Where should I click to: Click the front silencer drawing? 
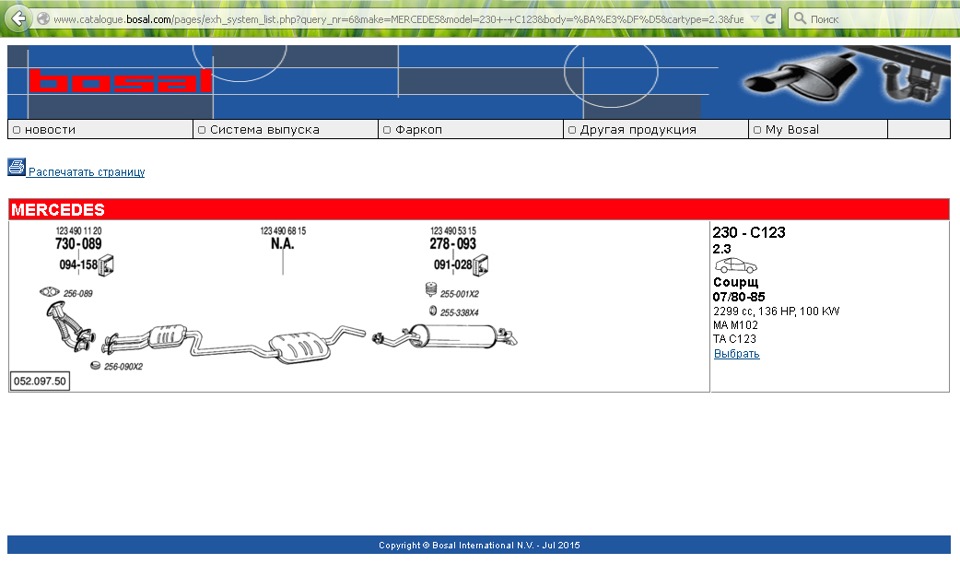tap(167, 336)
